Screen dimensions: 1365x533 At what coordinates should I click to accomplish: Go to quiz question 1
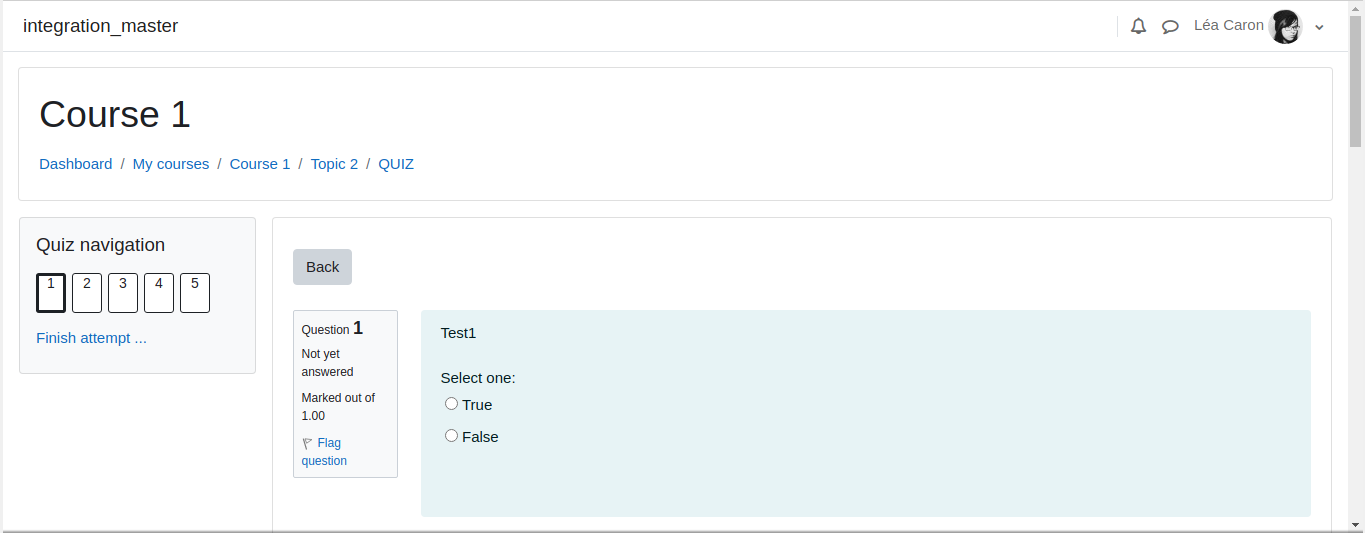(x=51, y=293)
